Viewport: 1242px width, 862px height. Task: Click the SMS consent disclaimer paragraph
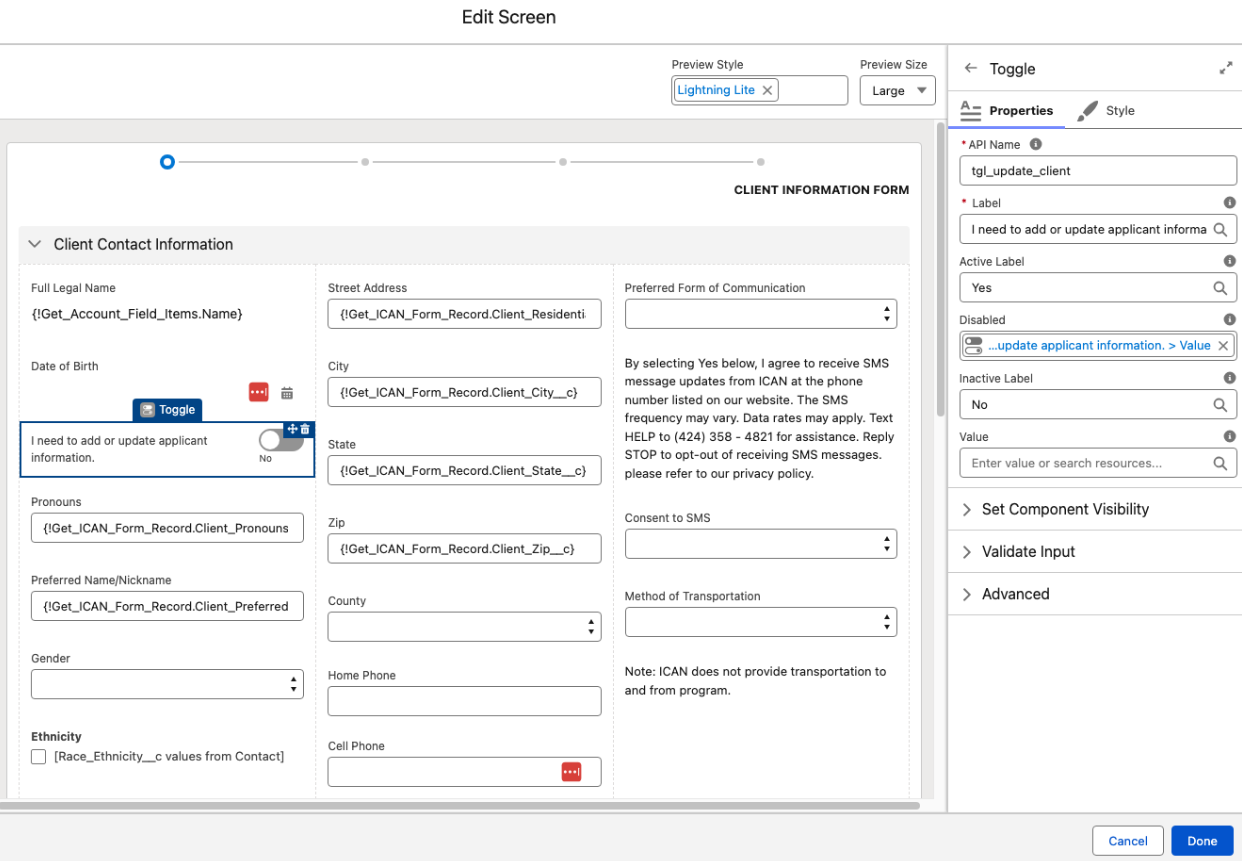(x=759, y=418)
